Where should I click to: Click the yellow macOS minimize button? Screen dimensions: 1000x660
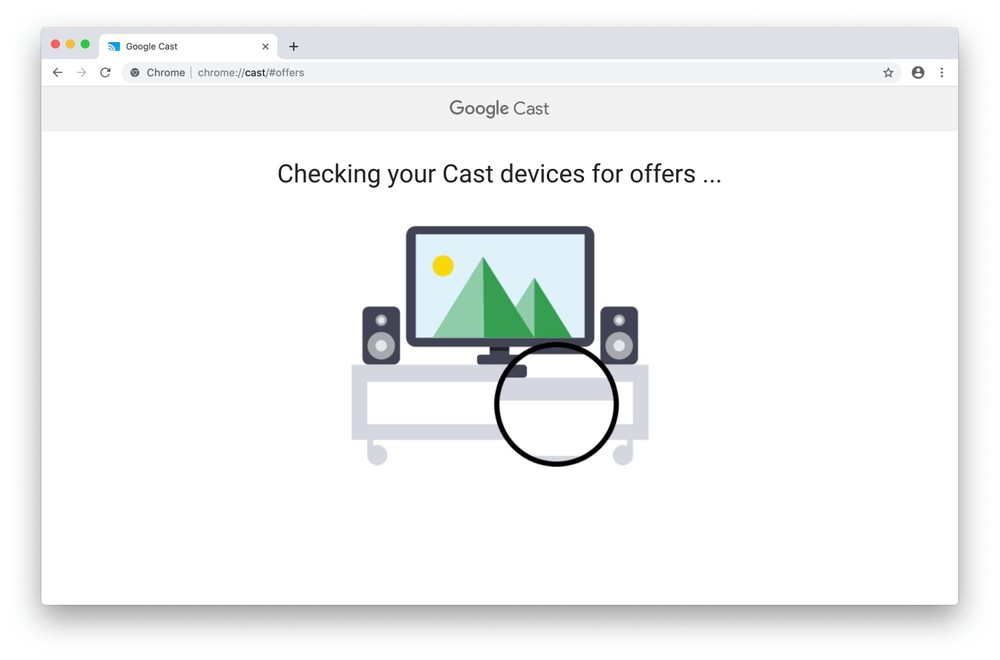[x=70, y=44]
